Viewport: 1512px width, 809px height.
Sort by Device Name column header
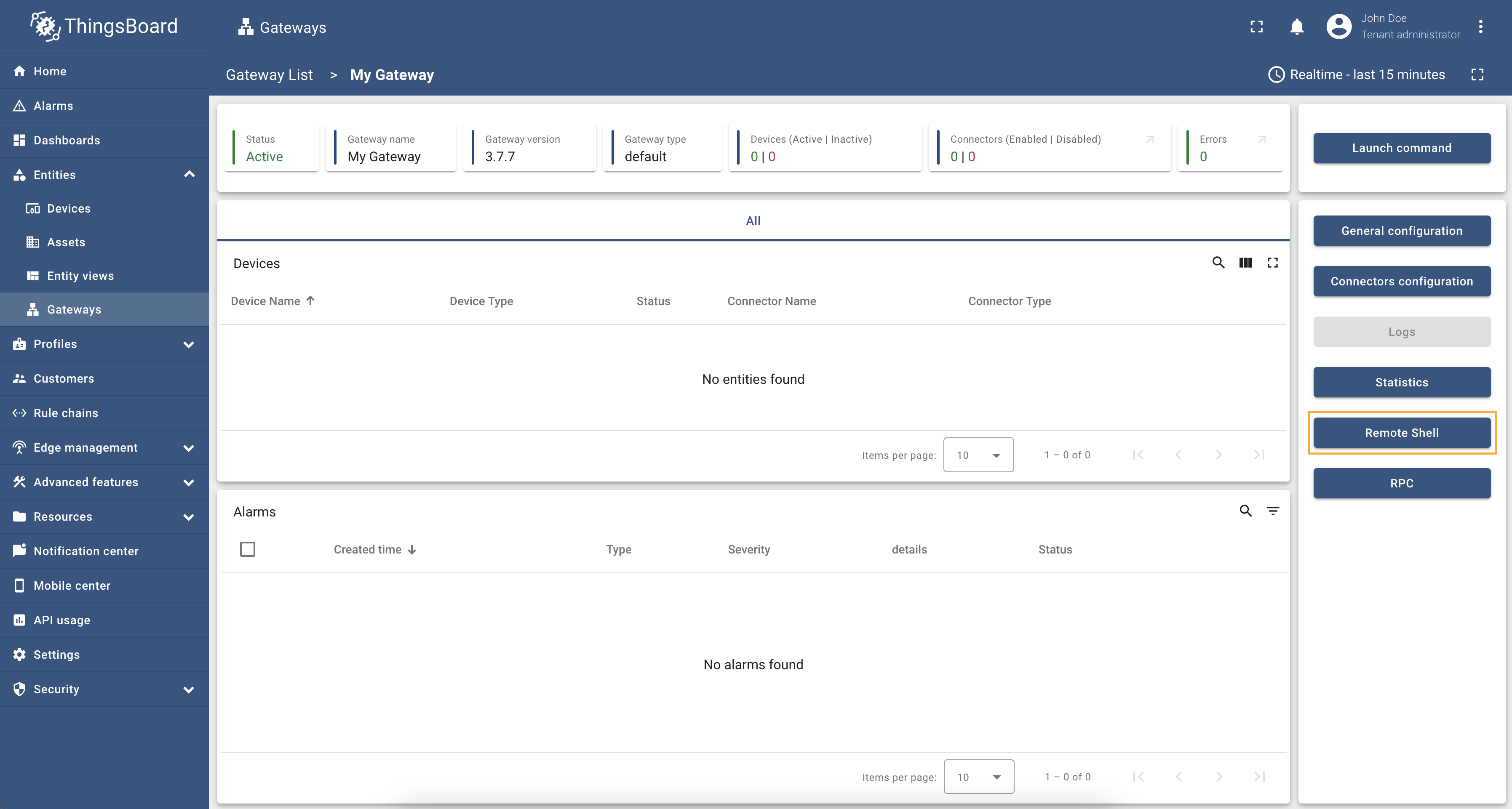(x=265, y=301)
